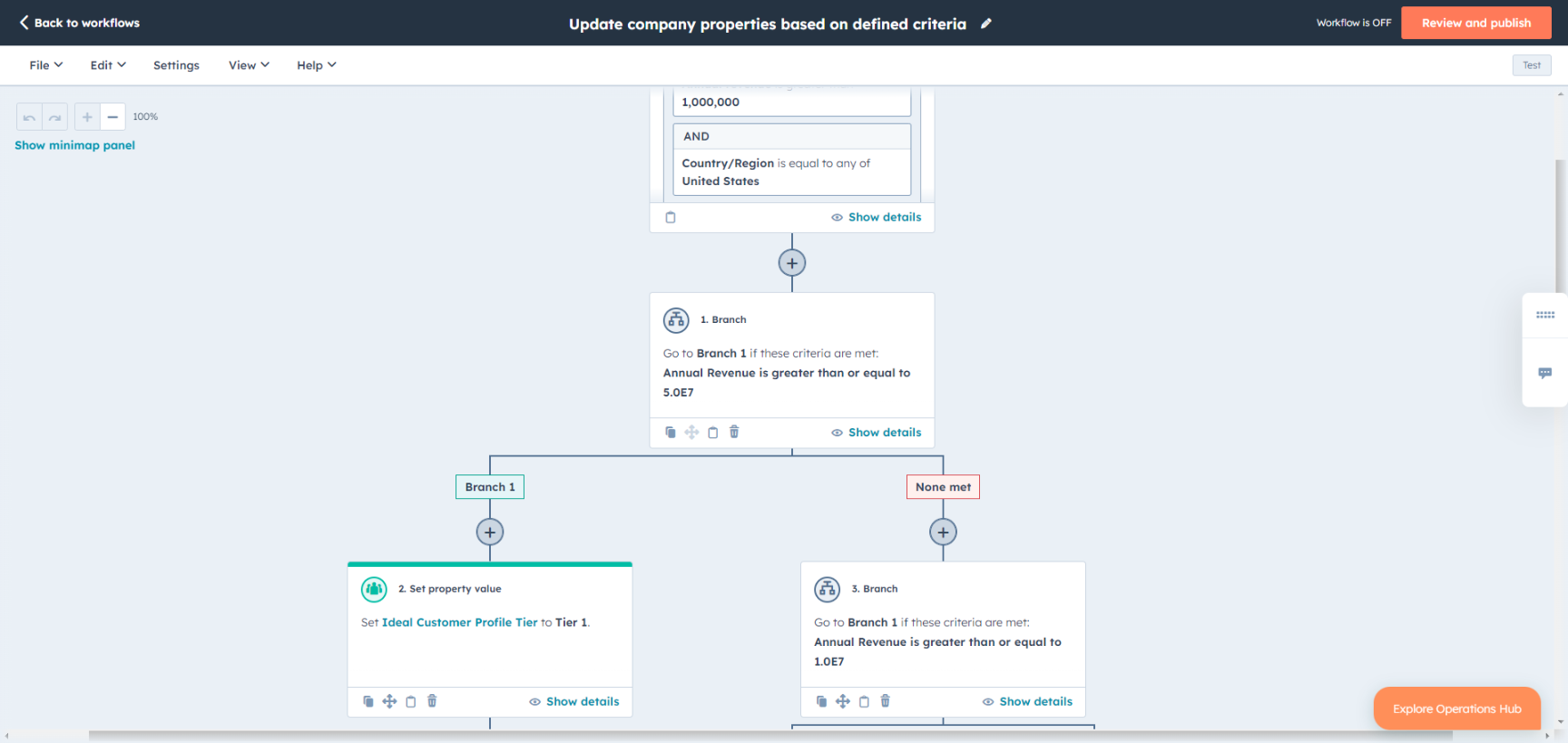1568x743 pixels.
Task: Add action below the Branch 1 label
Action: pyautogui.click(x=490, y=533)
